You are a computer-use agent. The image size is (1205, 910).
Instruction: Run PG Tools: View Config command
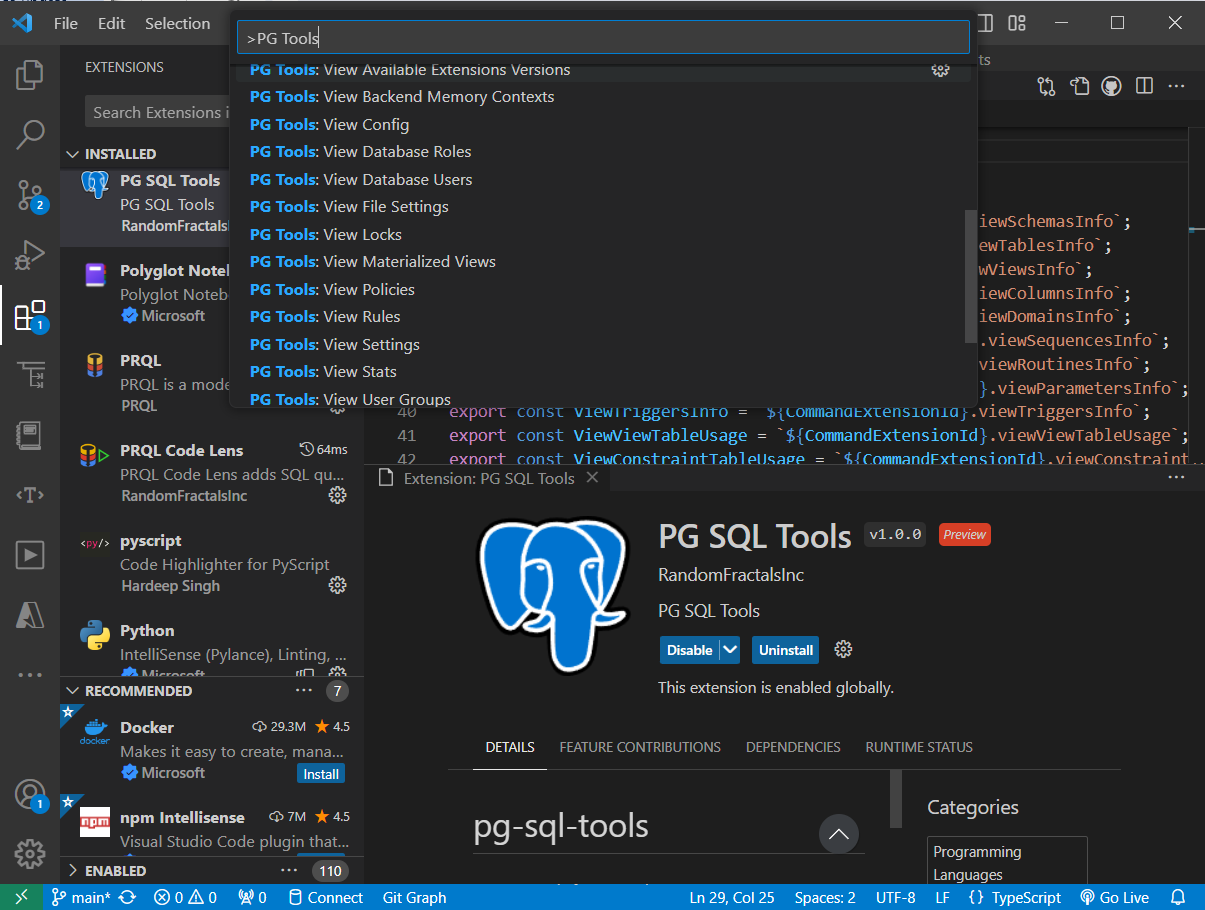click(x=603, y=124)
